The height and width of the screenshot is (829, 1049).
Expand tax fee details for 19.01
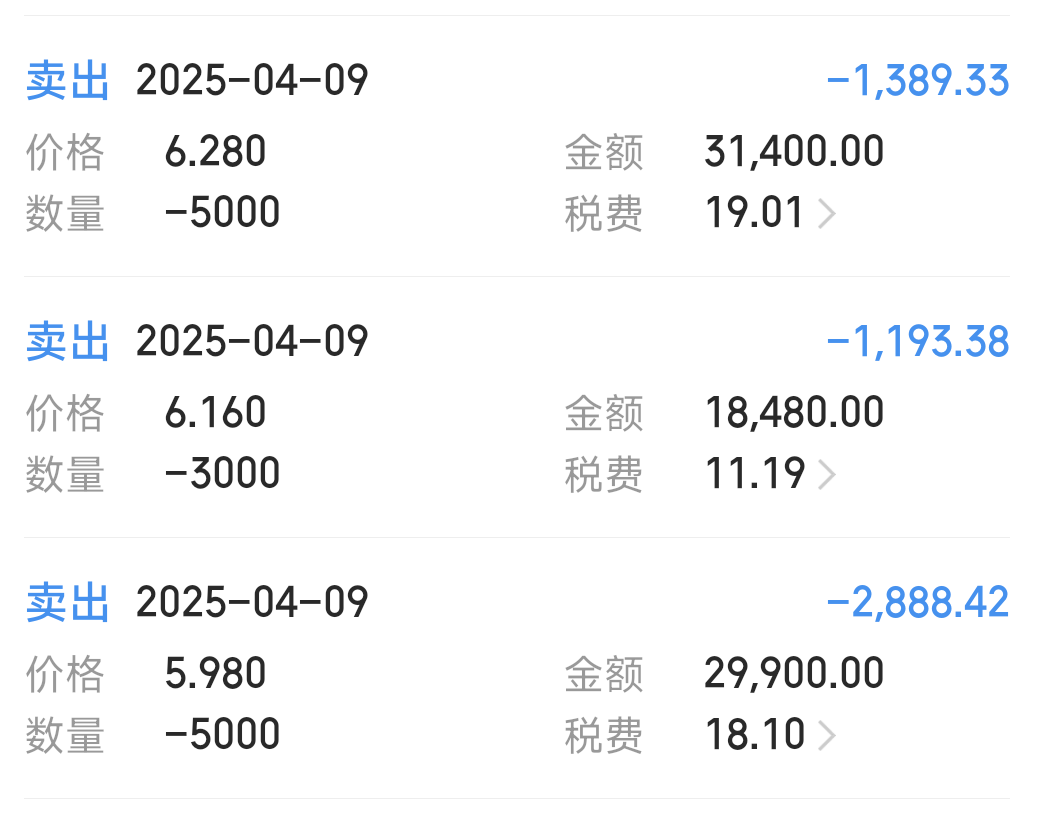point(828,214)
